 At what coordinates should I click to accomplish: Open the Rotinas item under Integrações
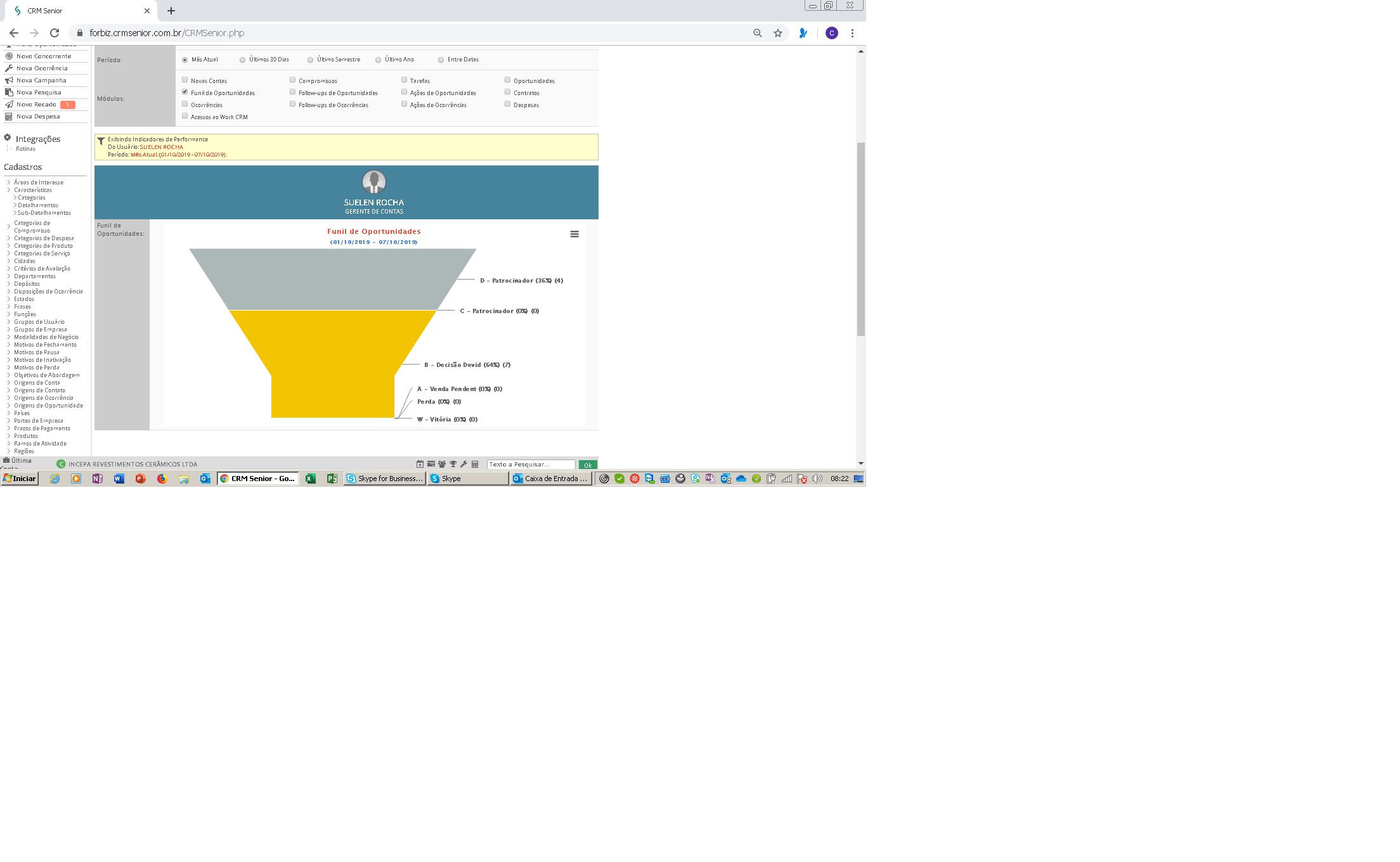[25, 149]
